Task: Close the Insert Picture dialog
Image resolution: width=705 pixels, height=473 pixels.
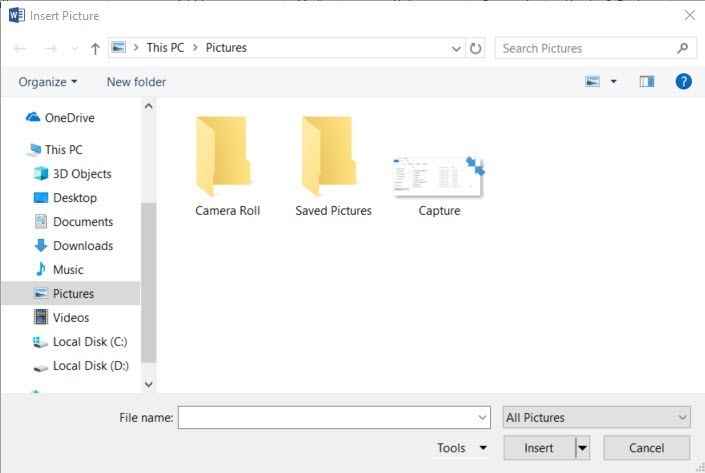Action: 690,15
